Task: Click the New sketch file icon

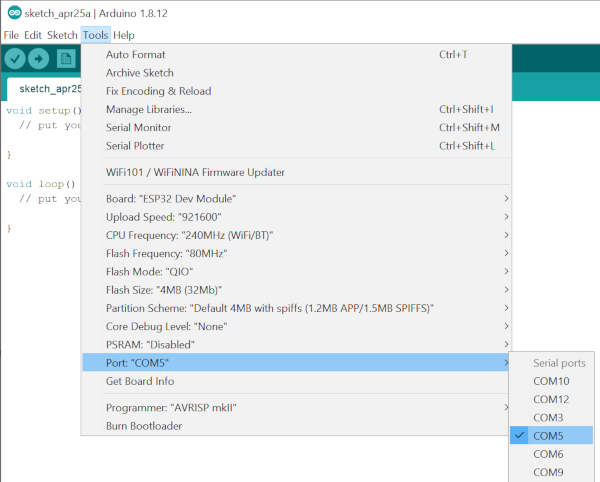Action: point(65,59)
